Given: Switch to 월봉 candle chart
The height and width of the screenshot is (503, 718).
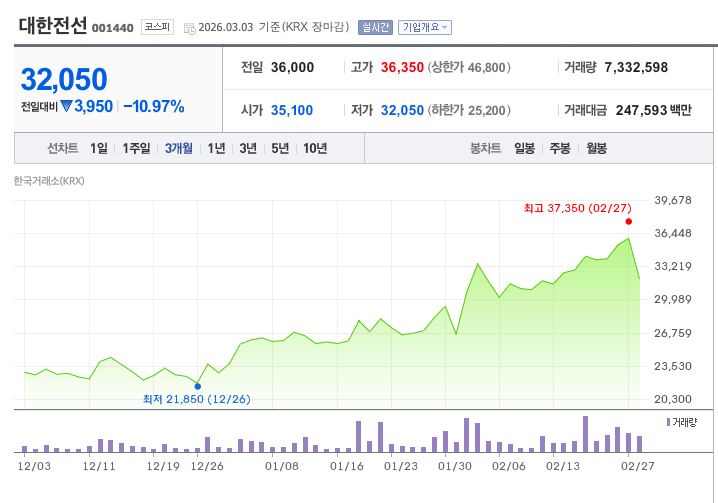Looking at the screenshot, I should [x=596, y=148].
